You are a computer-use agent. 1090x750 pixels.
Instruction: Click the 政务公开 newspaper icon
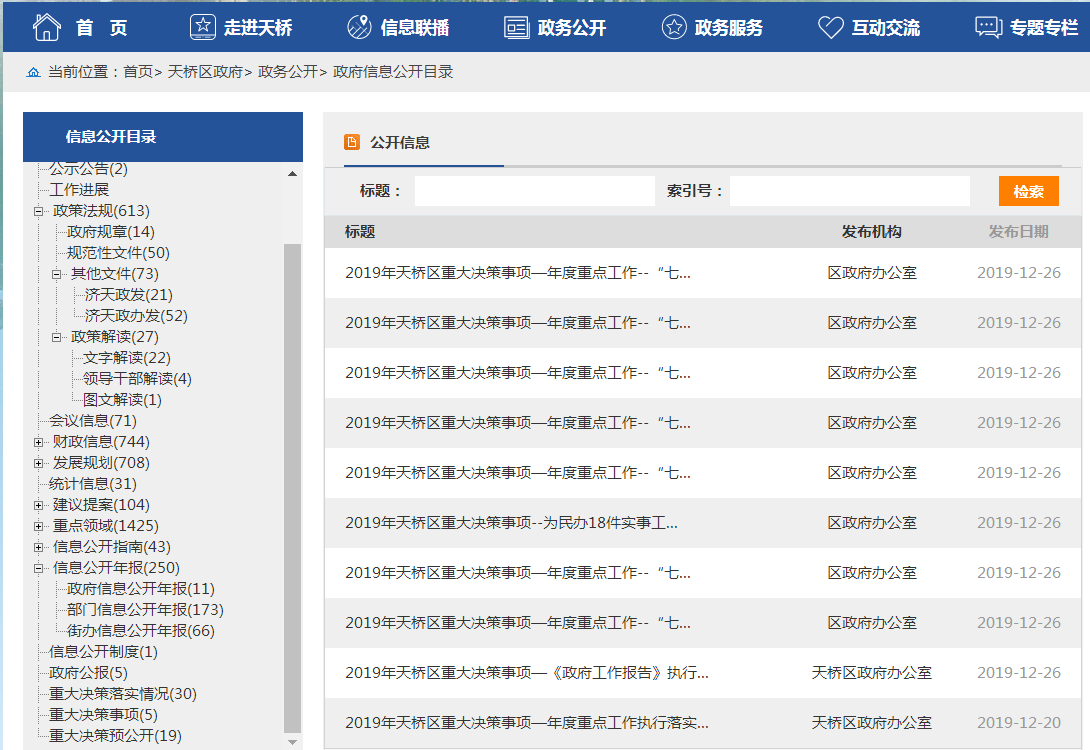coord(516,28)
